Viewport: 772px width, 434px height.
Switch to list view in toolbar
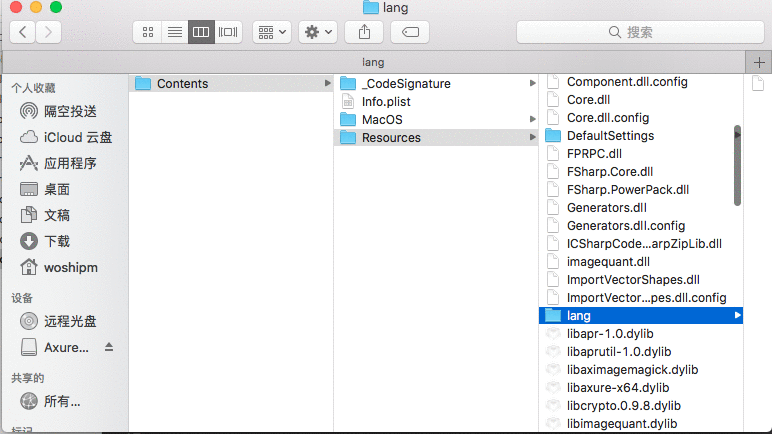[x=174, y=33]
